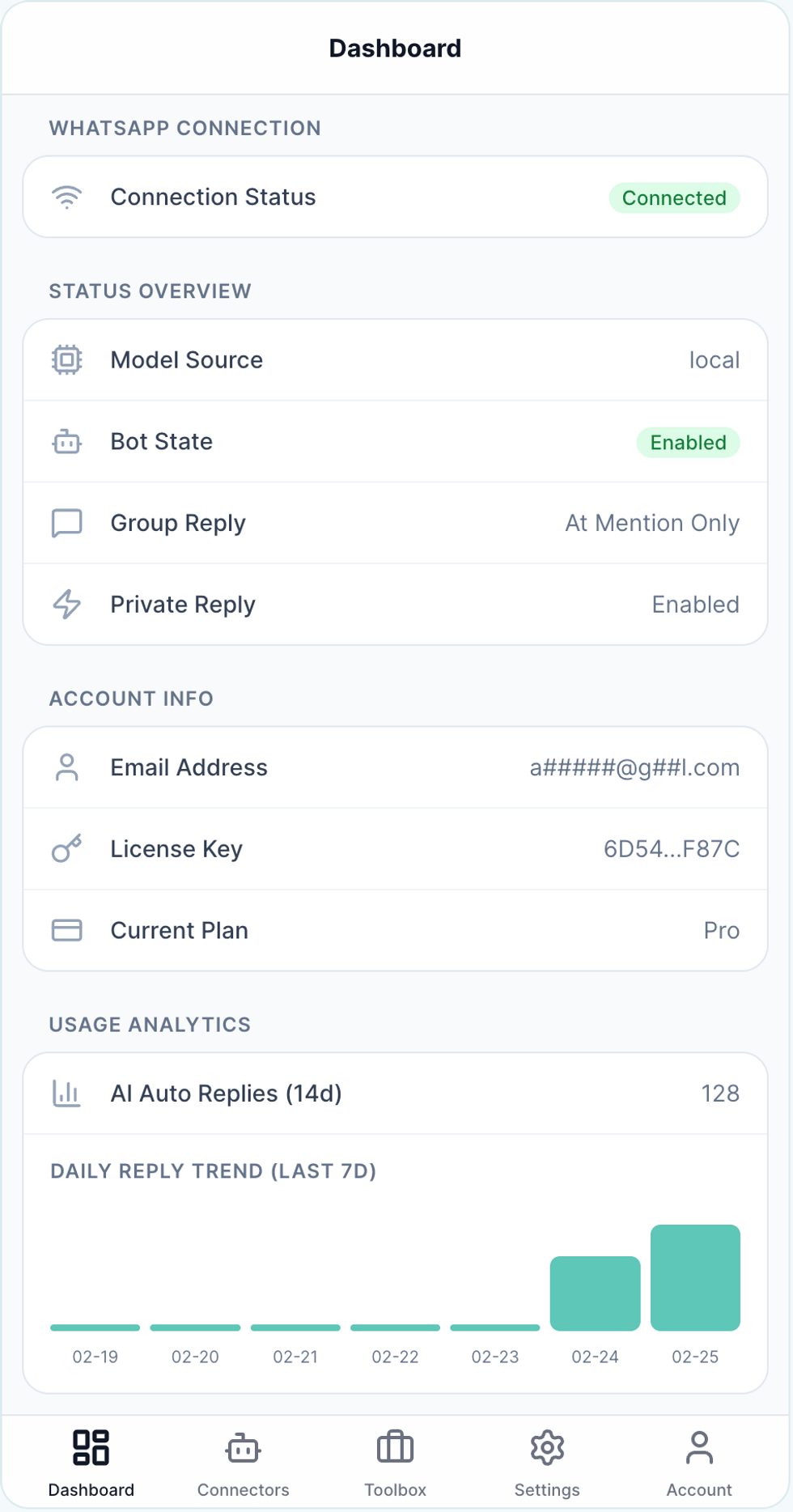Click the 02-22 date label
The image size is (793, 1512).
[395, 1357]
